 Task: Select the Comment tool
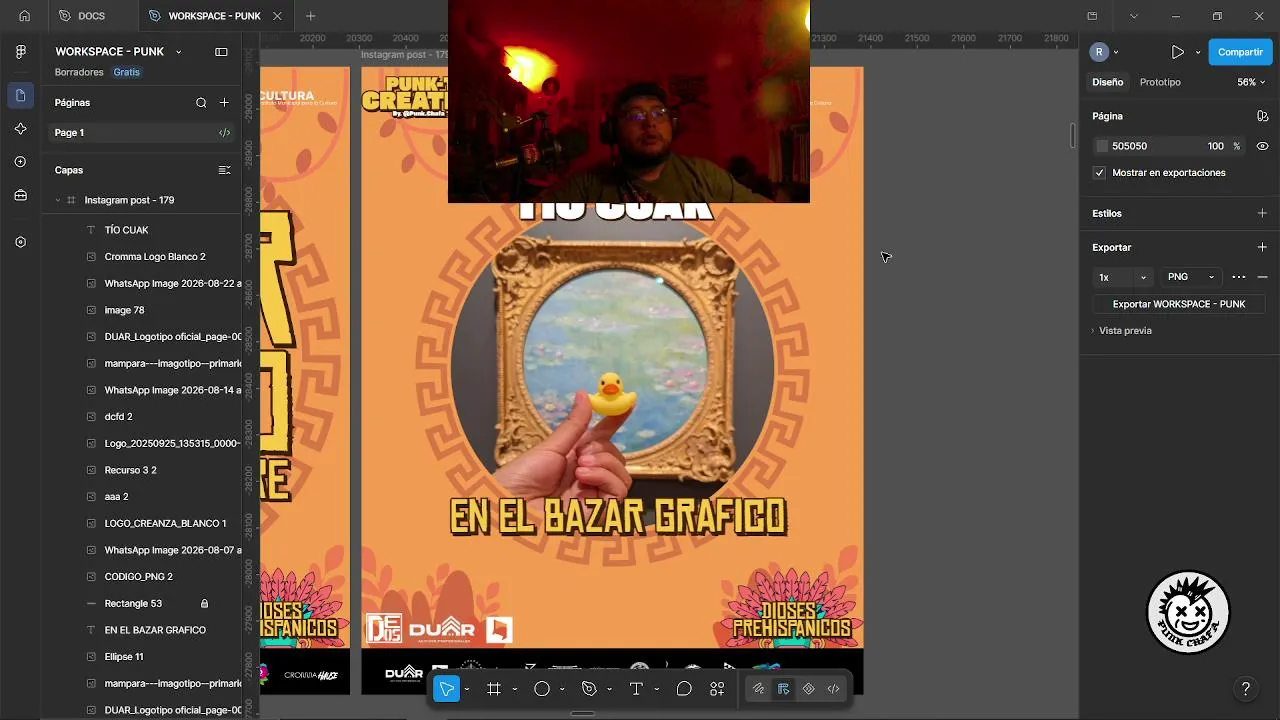click(684, 689)
